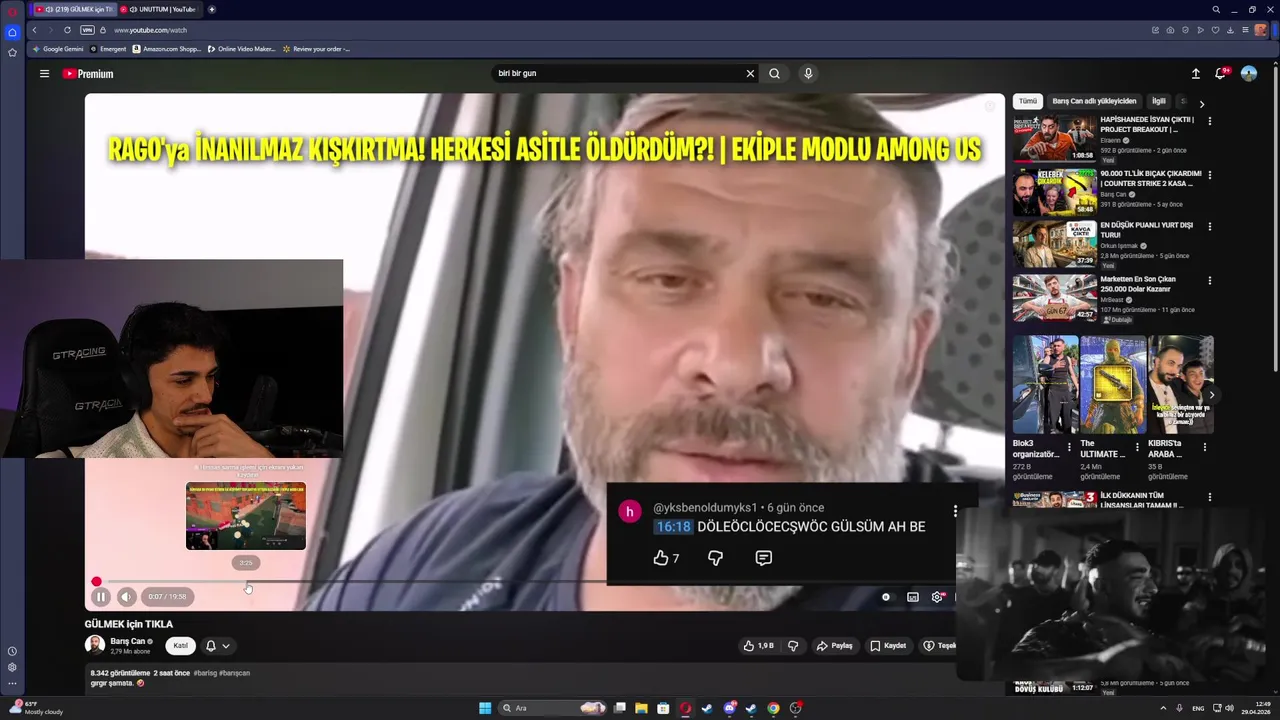This screenshot has height=720, width=1280.
Task: Select the Barış Can adlı yükleyiciden chip
Action: pos(1094,101)
